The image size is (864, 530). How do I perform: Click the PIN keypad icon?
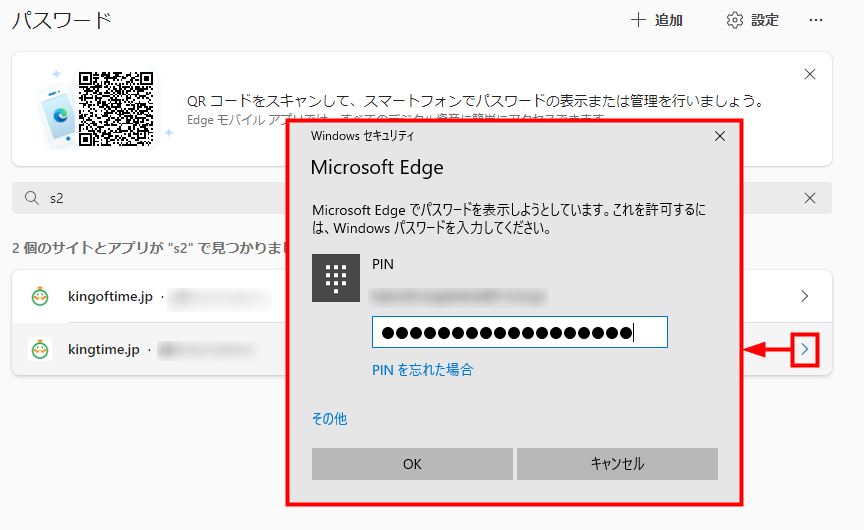[336, 278]
